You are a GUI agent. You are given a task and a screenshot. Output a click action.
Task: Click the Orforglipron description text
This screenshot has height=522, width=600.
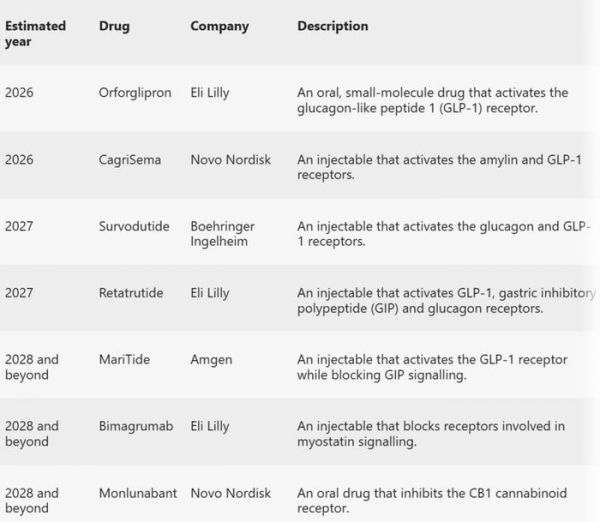433,101
